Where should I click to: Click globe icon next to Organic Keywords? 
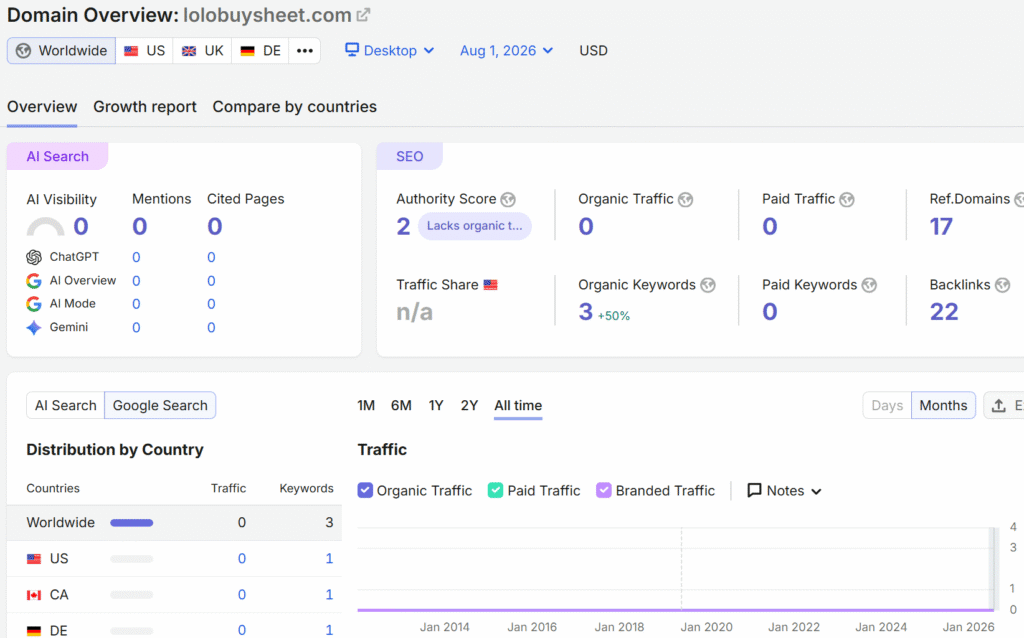(x=708, y=285)
